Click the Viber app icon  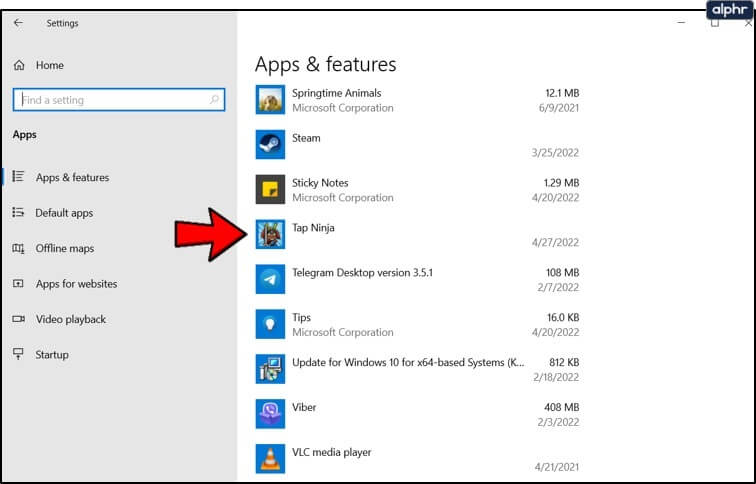[x=270, y=414]
